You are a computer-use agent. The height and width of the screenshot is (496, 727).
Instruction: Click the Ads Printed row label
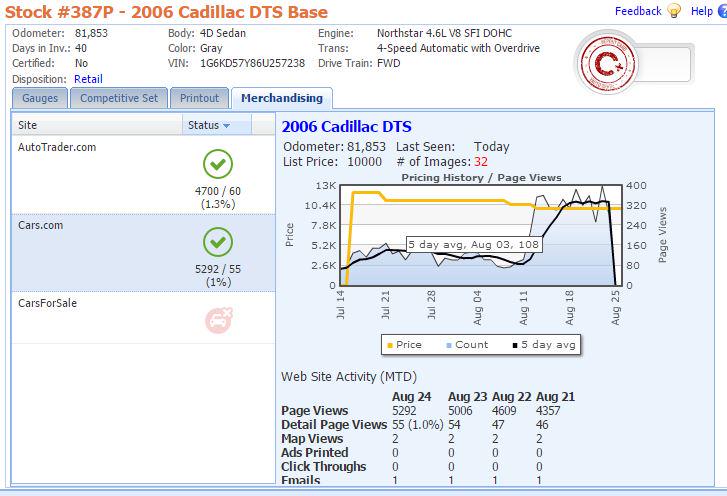tap(314, 452)
